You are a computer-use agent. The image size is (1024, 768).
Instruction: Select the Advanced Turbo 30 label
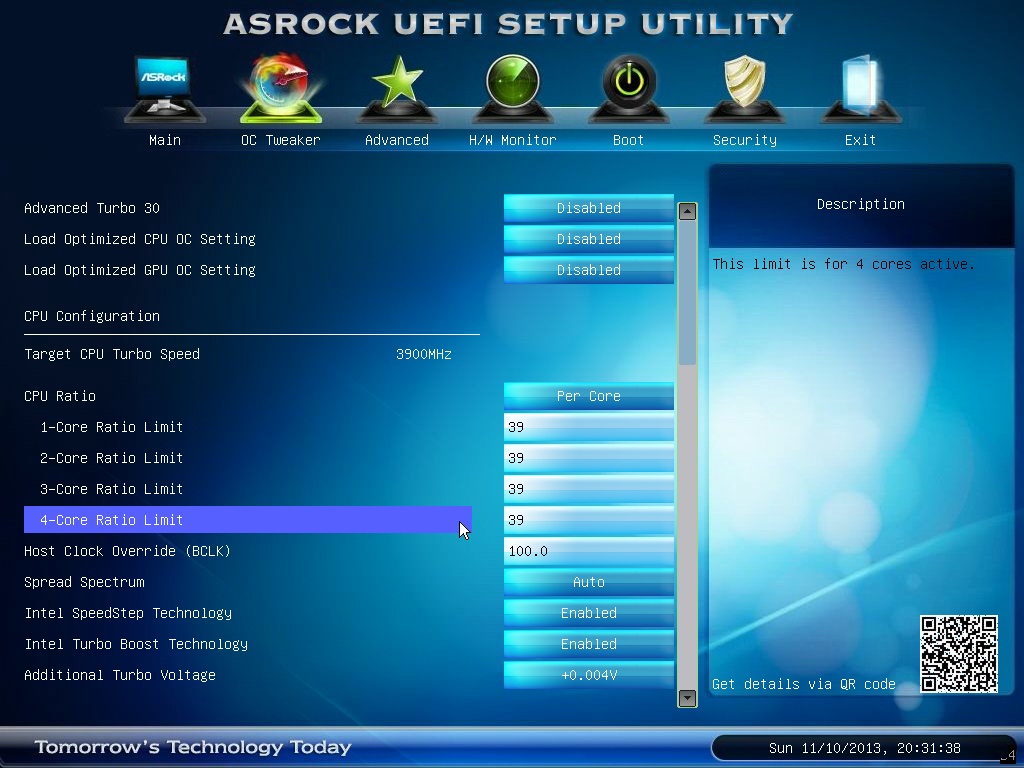pos(92,208)
